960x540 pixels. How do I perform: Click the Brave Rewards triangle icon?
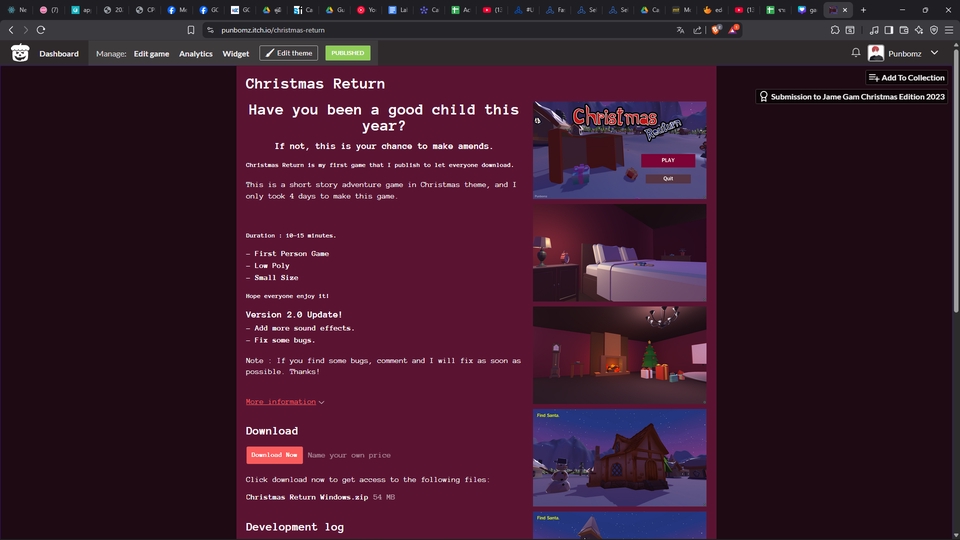(x=733, y=30)
